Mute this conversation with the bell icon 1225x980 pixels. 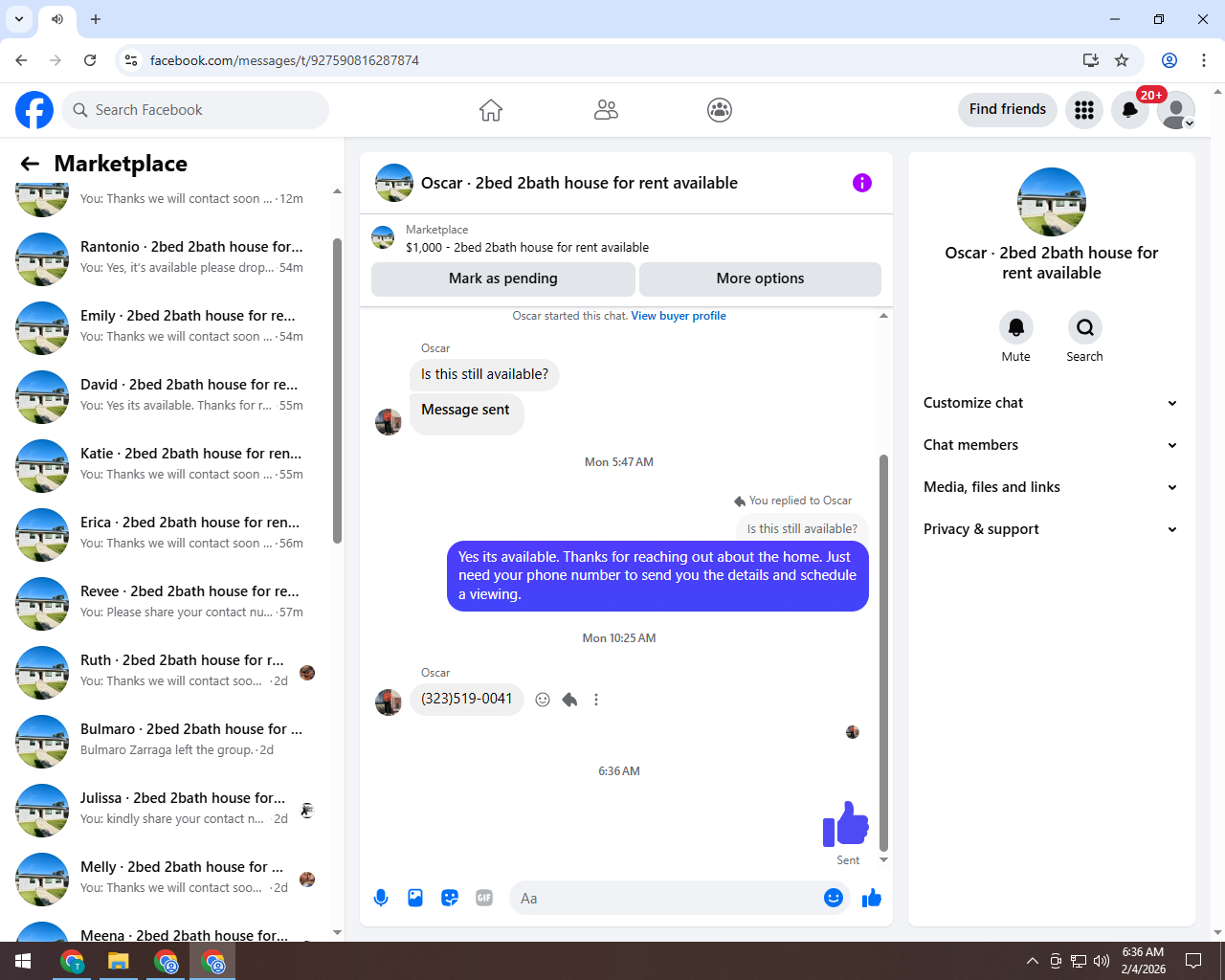1016,327
